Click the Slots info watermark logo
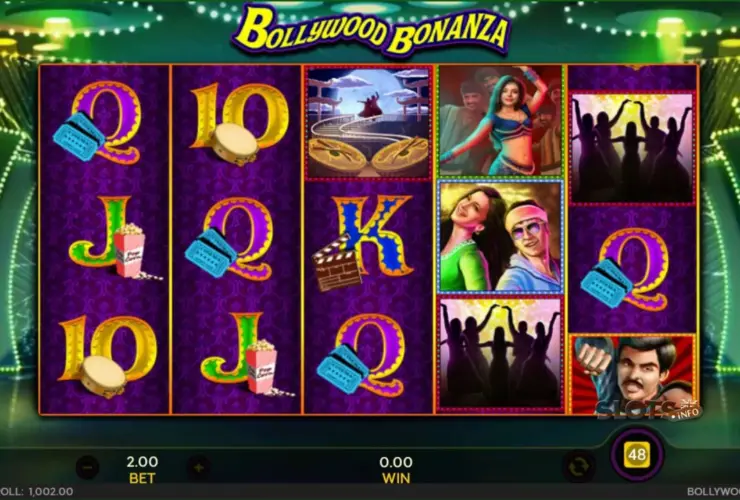Viewport: 740px width, 500px height. [x=649, y=410]
